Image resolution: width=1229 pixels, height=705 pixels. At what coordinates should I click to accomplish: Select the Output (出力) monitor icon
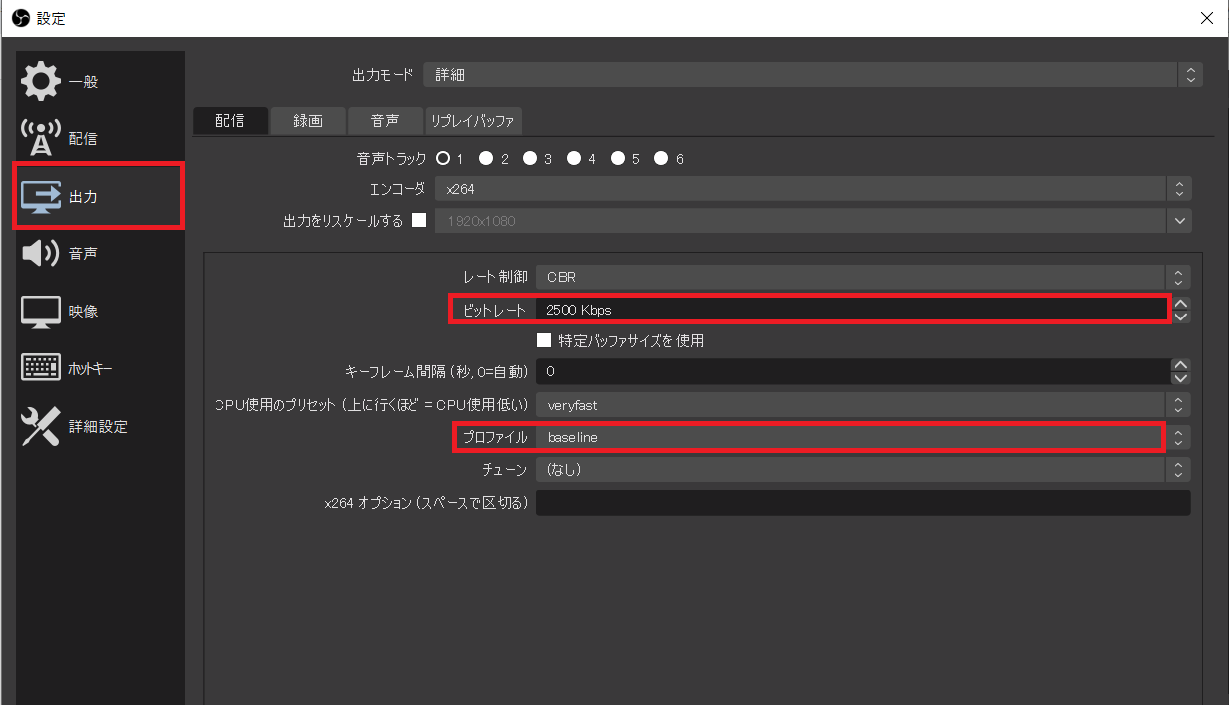coord(41,197)
